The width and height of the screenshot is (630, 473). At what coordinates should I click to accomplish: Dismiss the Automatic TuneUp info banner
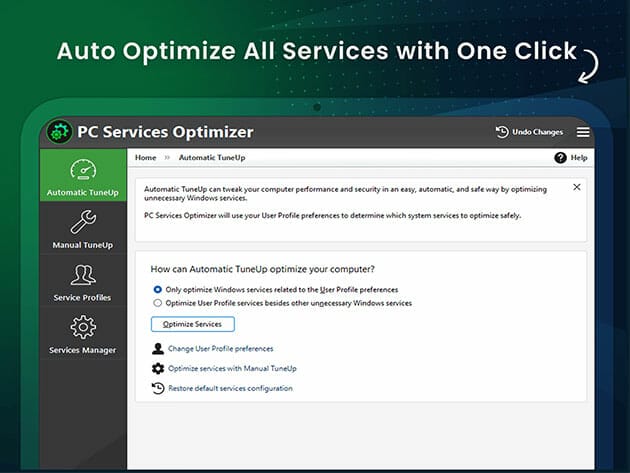coord(576,187)
